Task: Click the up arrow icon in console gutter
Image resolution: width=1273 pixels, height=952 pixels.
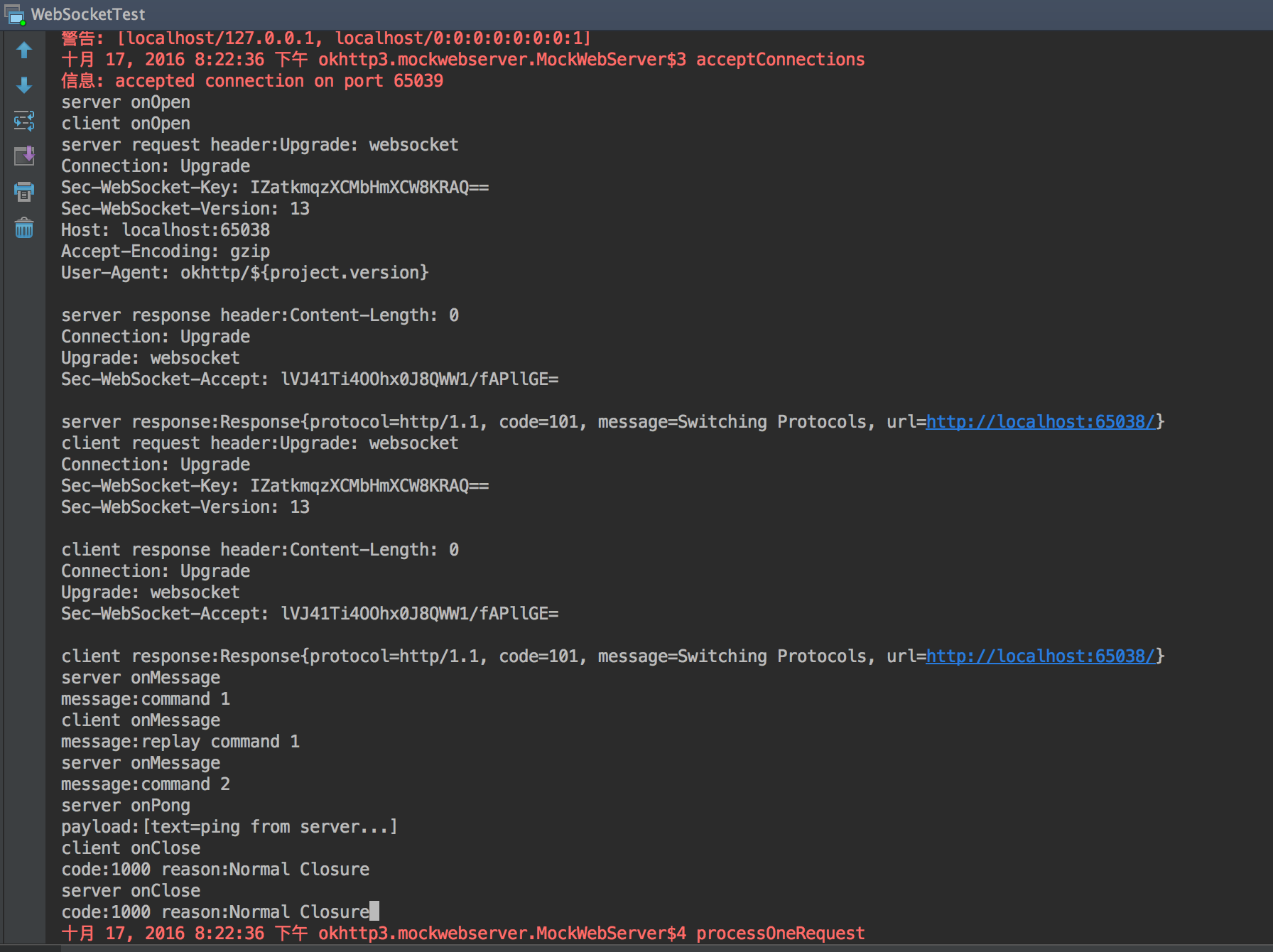Action: tap(24, 50)
